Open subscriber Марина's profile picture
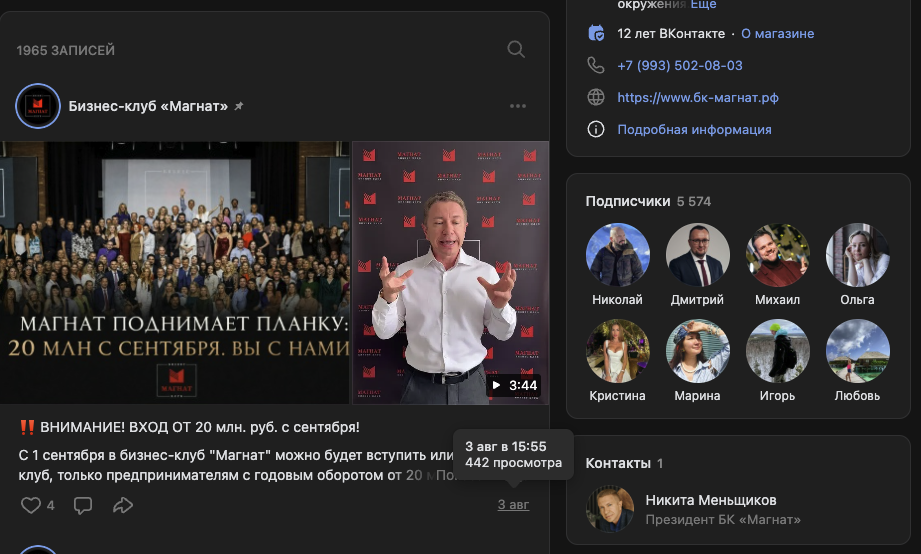Screen dimensions: 921x554 click(697, 351)
